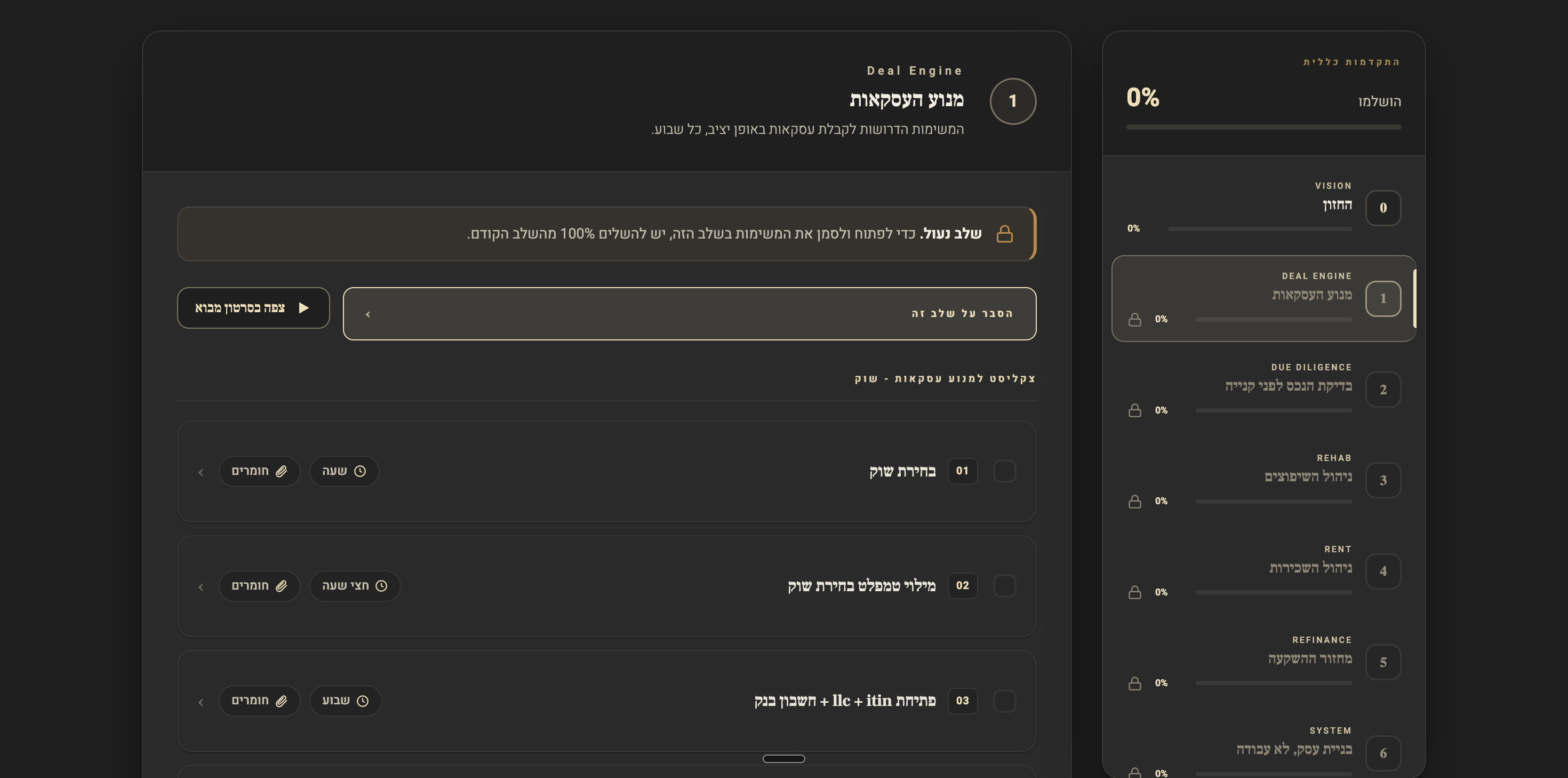Click the large circled 1 in the page header
This screenshot has height=778, width=1568.
tap(1013, 101)
